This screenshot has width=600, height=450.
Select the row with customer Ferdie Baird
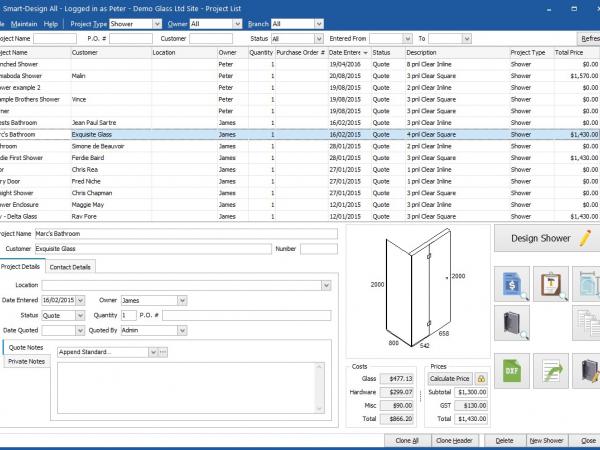tap(300, 158)
